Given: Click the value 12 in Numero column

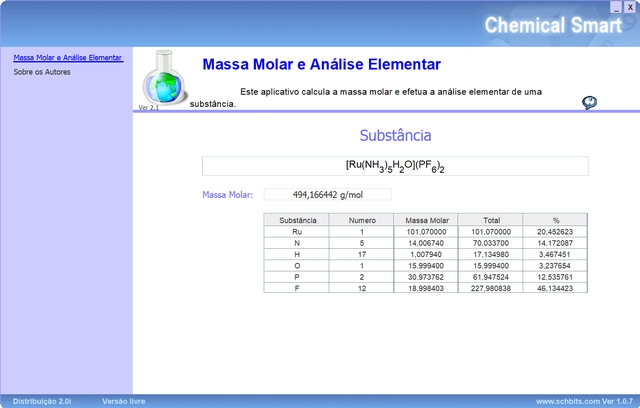Looking at the screenshot, I should 362,288.
